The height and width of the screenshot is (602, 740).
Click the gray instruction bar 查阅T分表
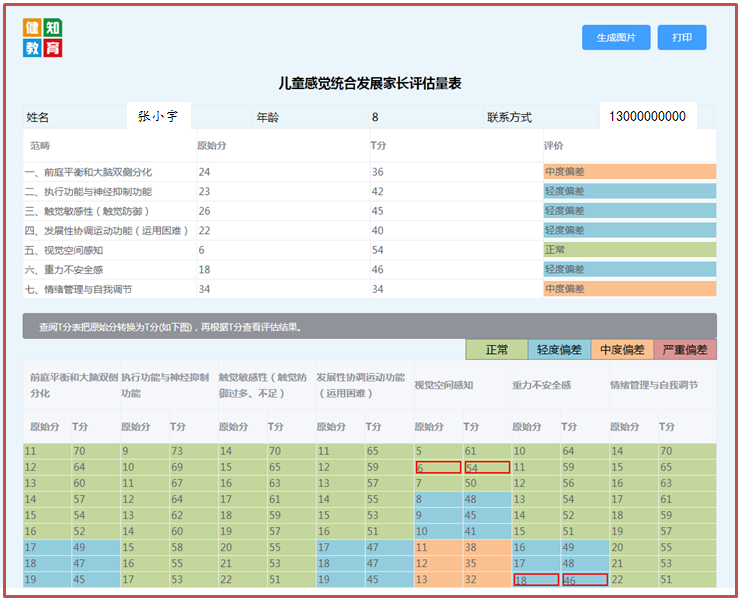370,326
